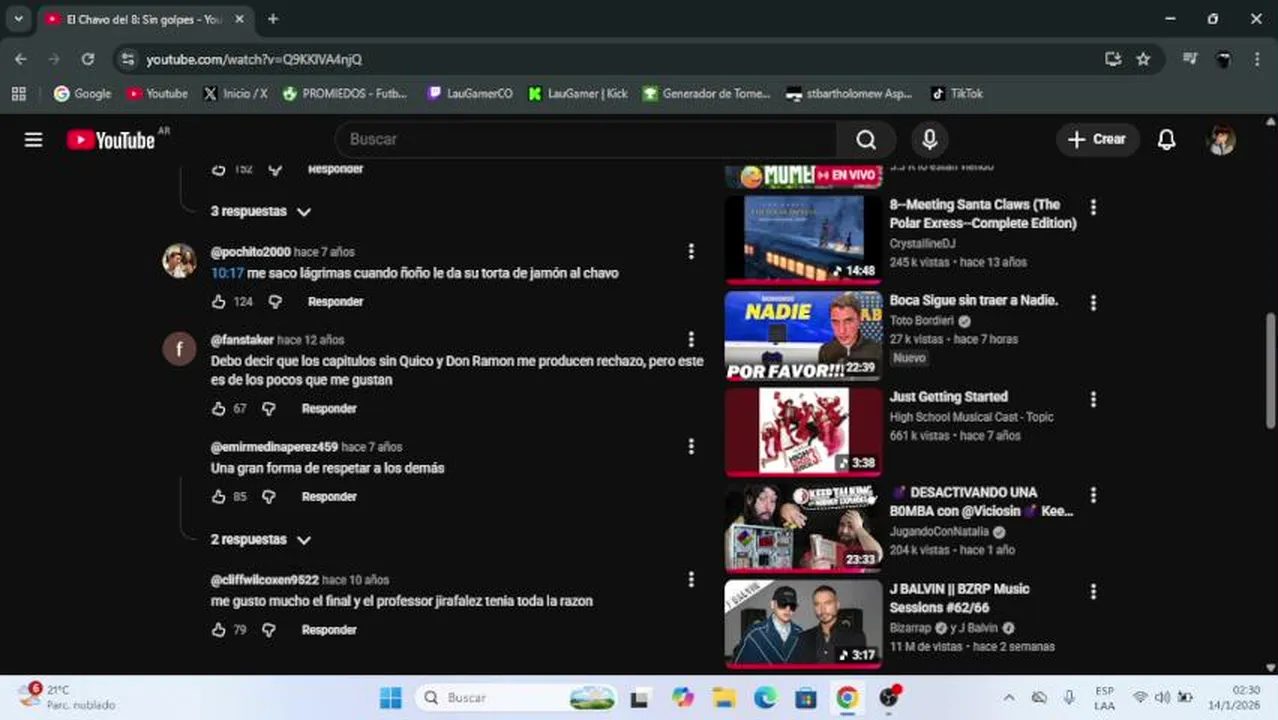Open options for Meeting Santa Claws video
This screenshot has width=1278, height=720.
pos(1093,207)
